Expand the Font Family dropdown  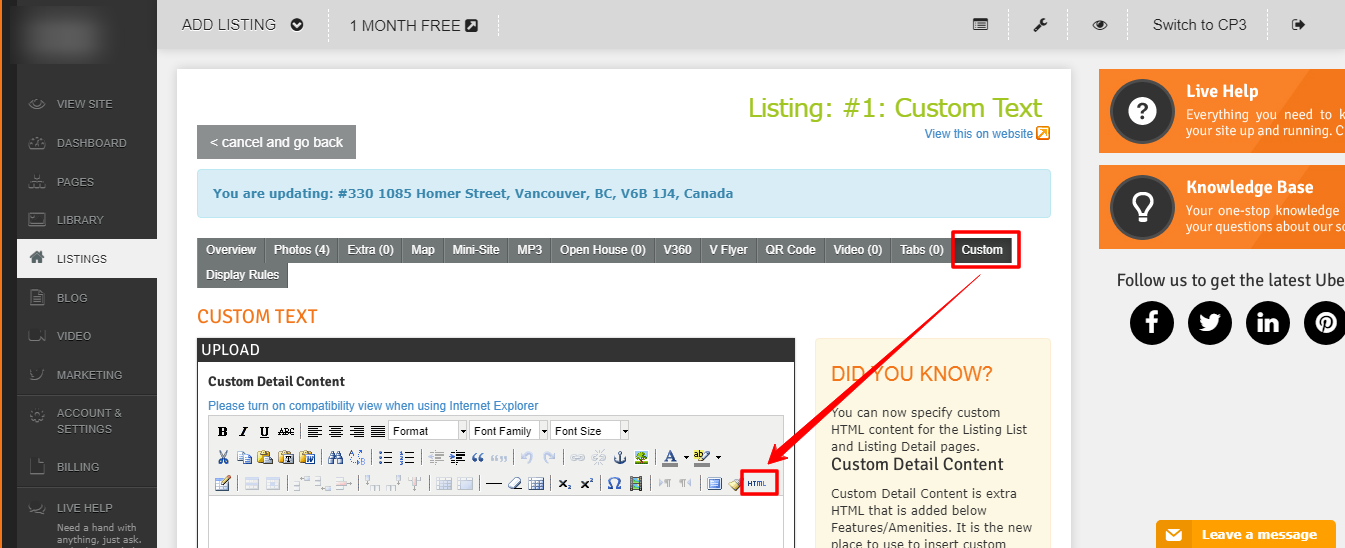(x=509, y=431)
